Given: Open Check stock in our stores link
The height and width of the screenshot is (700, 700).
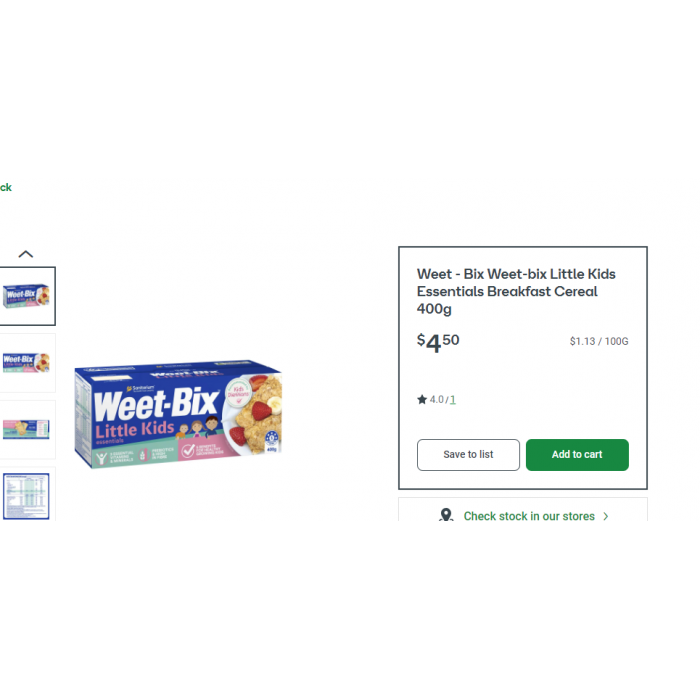Looking at the screenshot, I should pos(529,516).
